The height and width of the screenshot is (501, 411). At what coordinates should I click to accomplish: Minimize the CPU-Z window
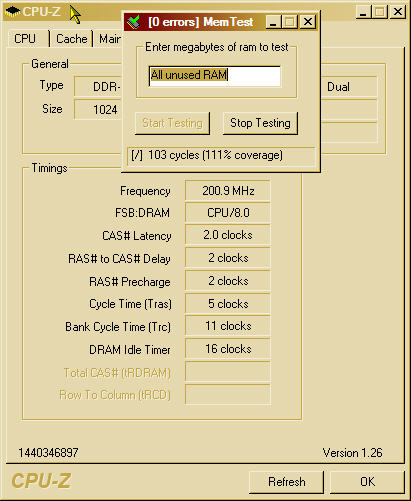click(363, 12)
